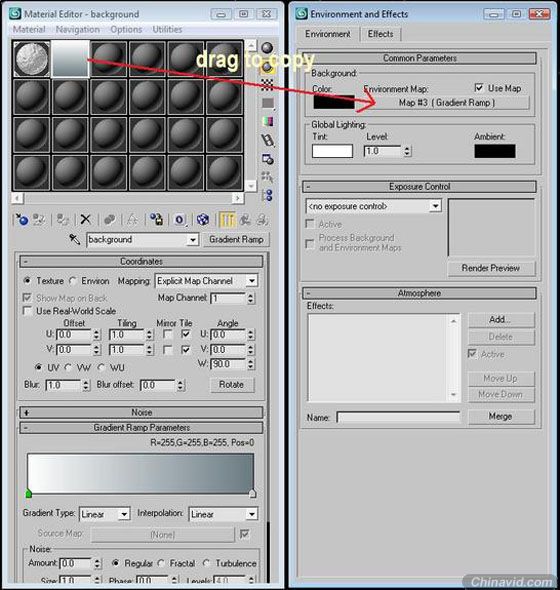The width and height of the screenshot is (560, 590).
Task: Click the Add... atmosphere button
Action: tap(500, 320)
